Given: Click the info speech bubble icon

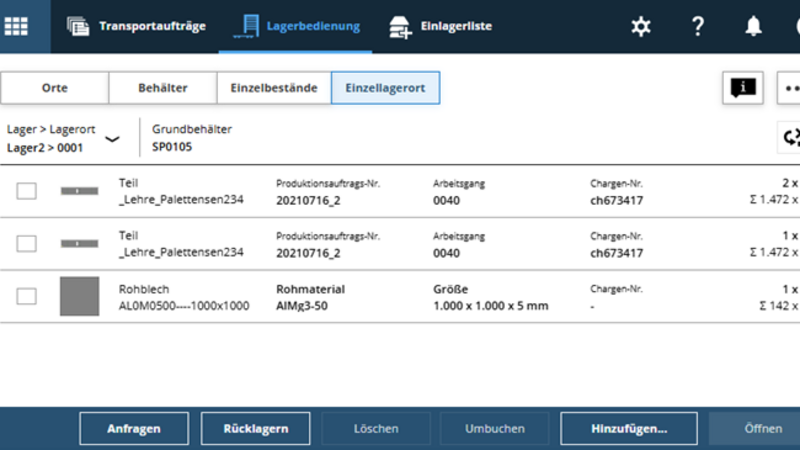Looking at the screenshot, I should tap(742, 88).
